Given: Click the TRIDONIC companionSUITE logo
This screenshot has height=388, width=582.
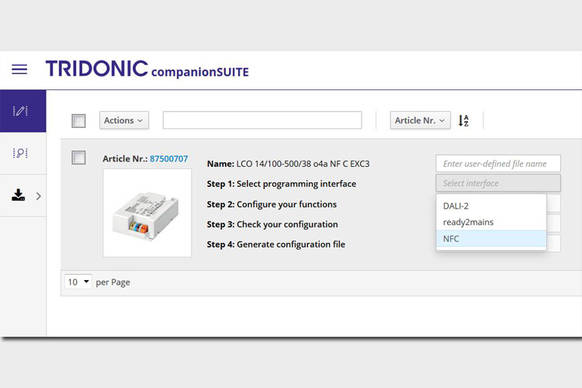Looking at the screenshot, I should (147, 69).
